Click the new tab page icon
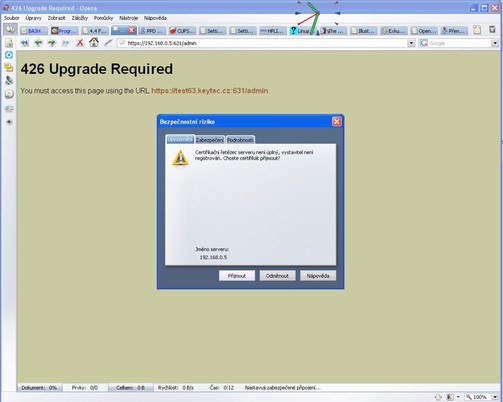Screen dimensions: 503x402 coord(477,30)
